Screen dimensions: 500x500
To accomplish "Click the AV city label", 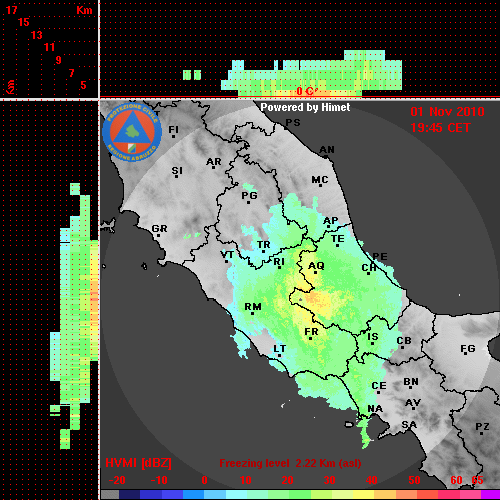I will click(x=413, y=403).
